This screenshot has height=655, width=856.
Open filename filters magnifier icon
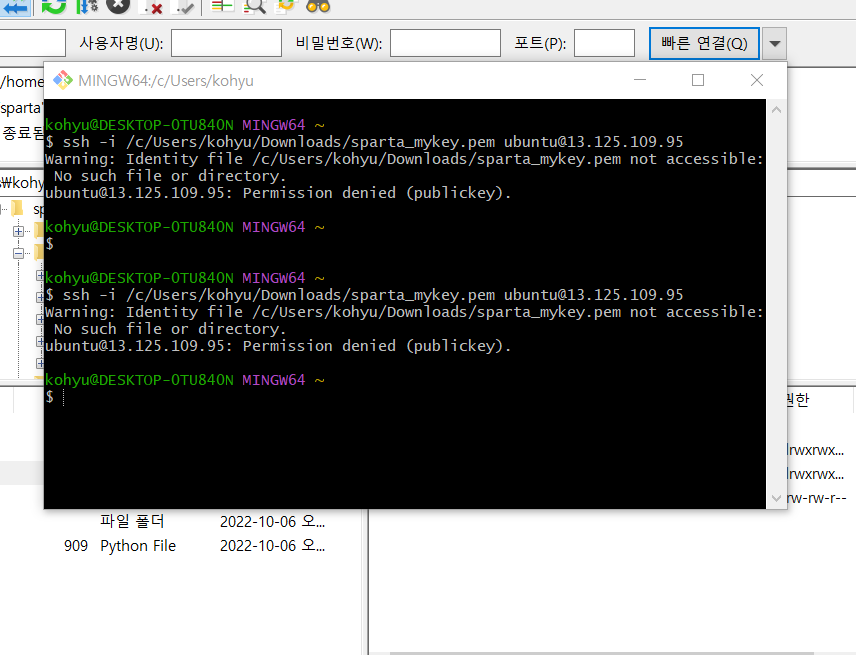tap(254, 7)
